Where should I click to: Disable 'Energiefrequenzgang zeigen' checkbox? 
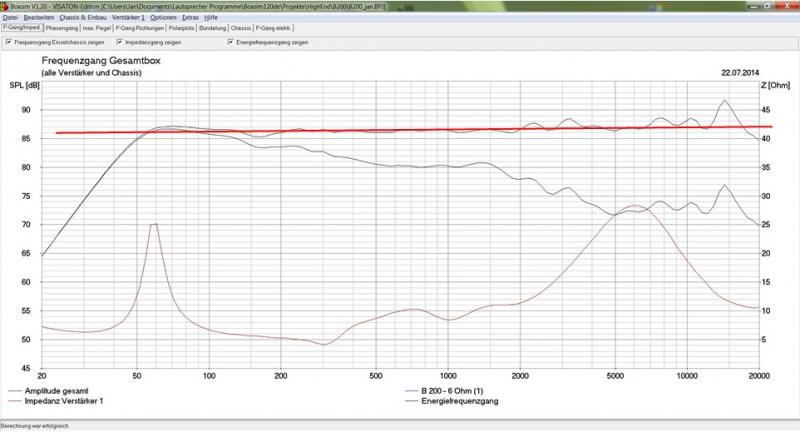click(231, 43)
